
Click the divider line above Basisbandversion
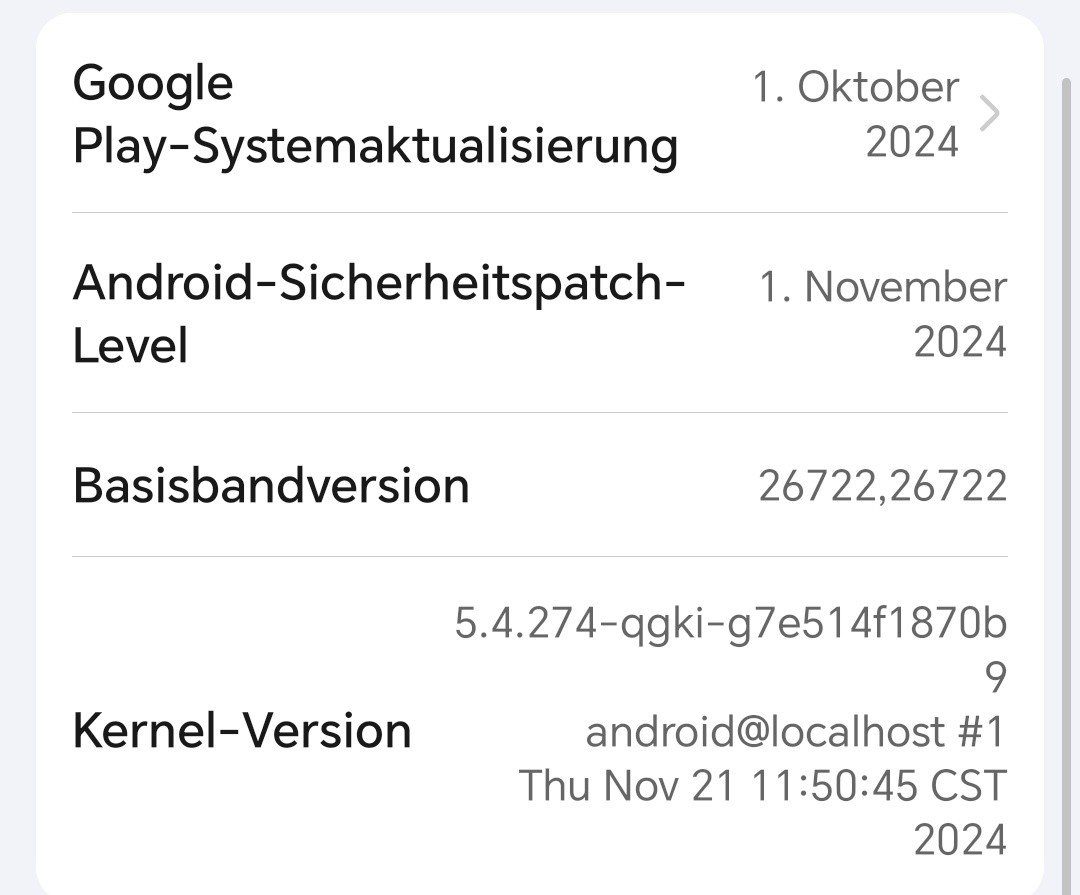pyautogui.click(x=540, y=412)
